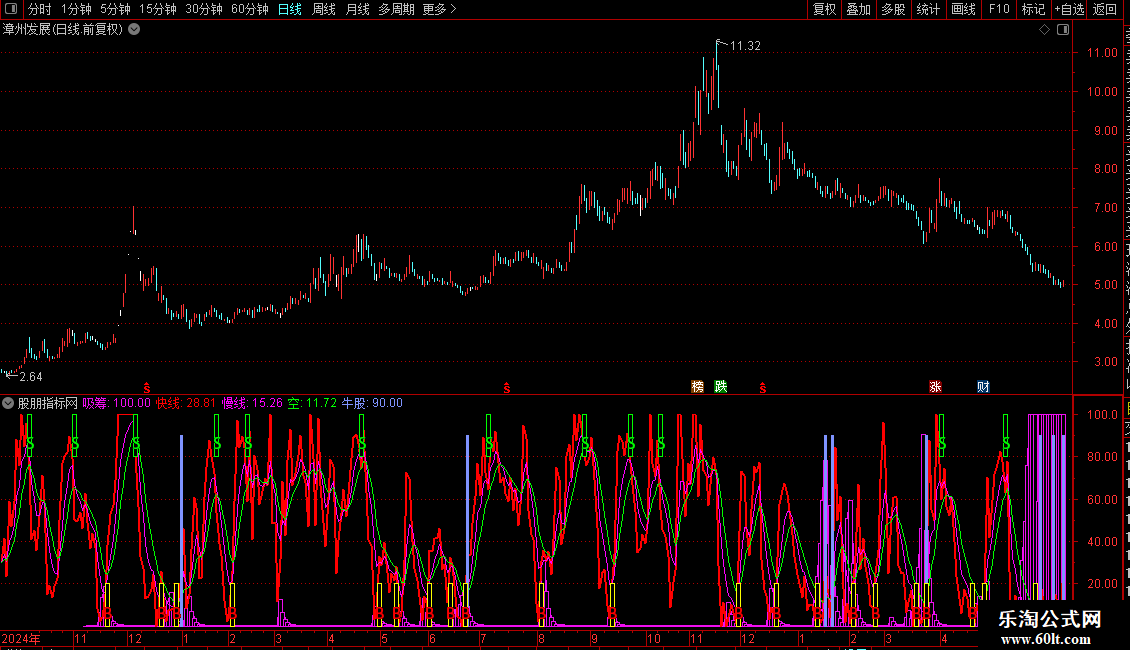Click the 空: 11.72 indicator value
This screenshot has height=650, width=1130.
(312, 403)
